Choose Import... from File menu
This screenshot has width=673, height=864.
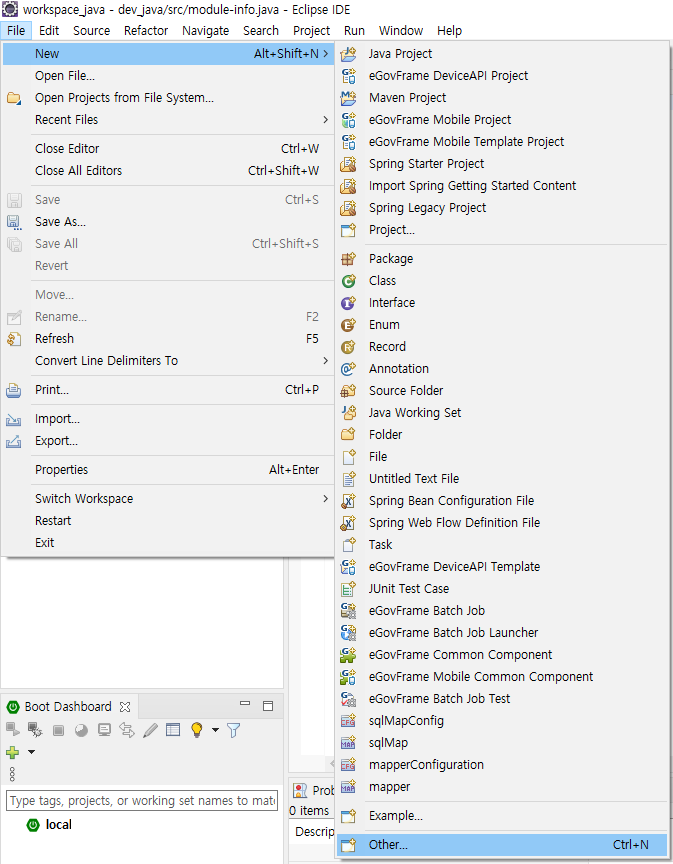pos(168,419)
